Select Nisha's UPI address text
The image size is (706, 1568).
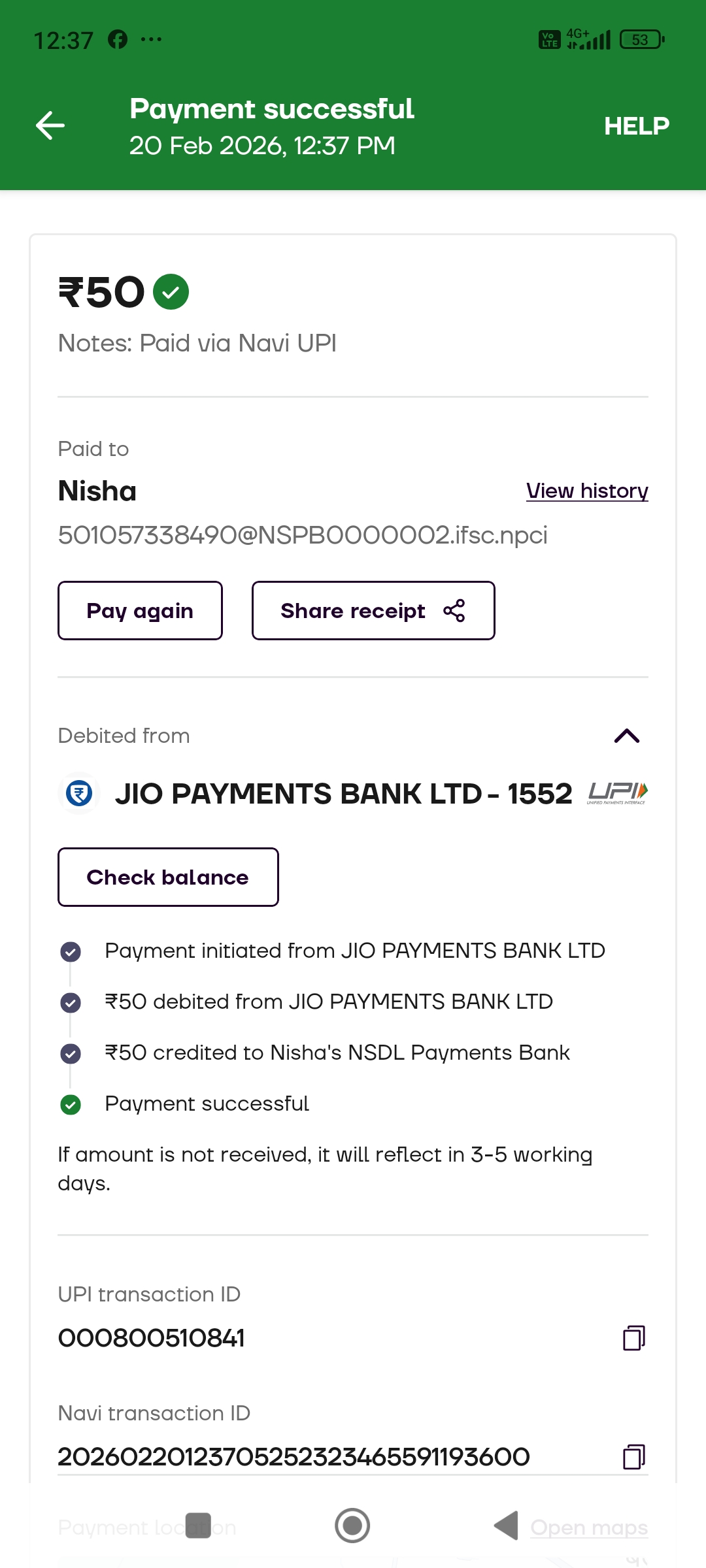(302, 535)
